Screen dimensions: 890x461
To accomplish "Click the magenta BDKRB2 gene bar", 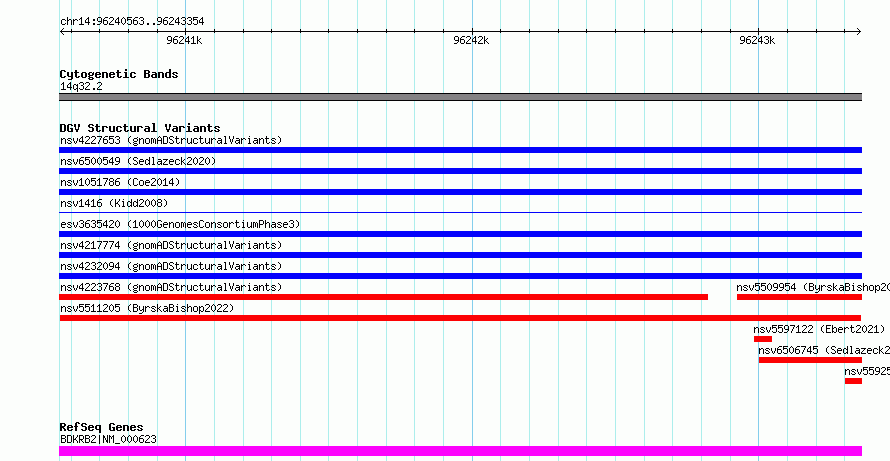I will click(x=460, y=451).
